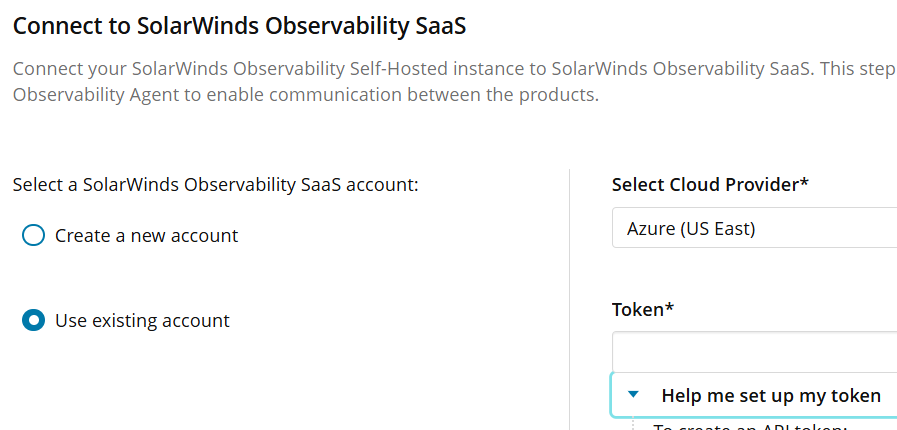The image size is (897, 430).
Task: Select the Use existing account radio button
Action: pyautogui.click(x=34, y=321)
